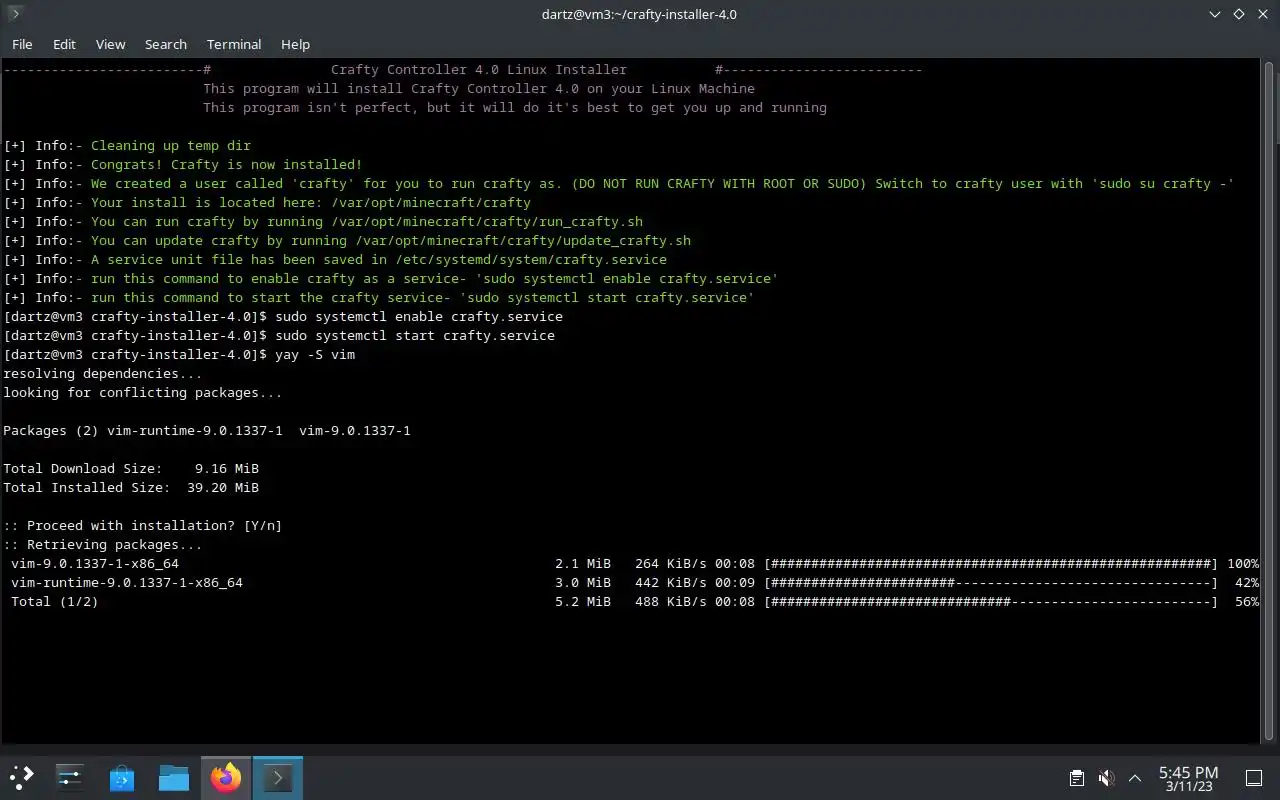This screenshot has height=800, width=1280.
Task: Click the muted volume tray icon
Action: point(1106,778)
